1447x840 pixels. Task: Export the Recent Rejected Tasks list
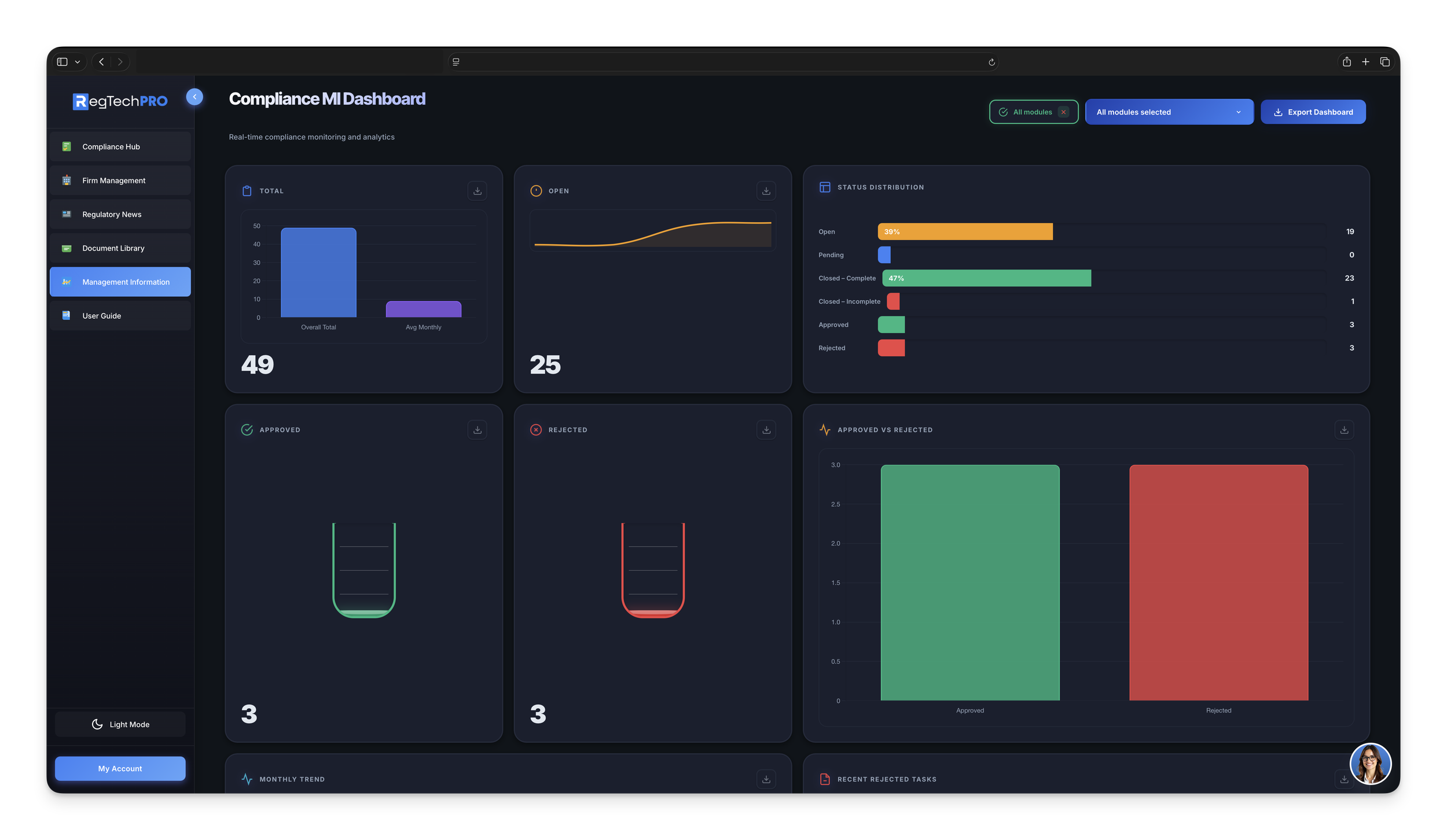(x=1344, y=779)
